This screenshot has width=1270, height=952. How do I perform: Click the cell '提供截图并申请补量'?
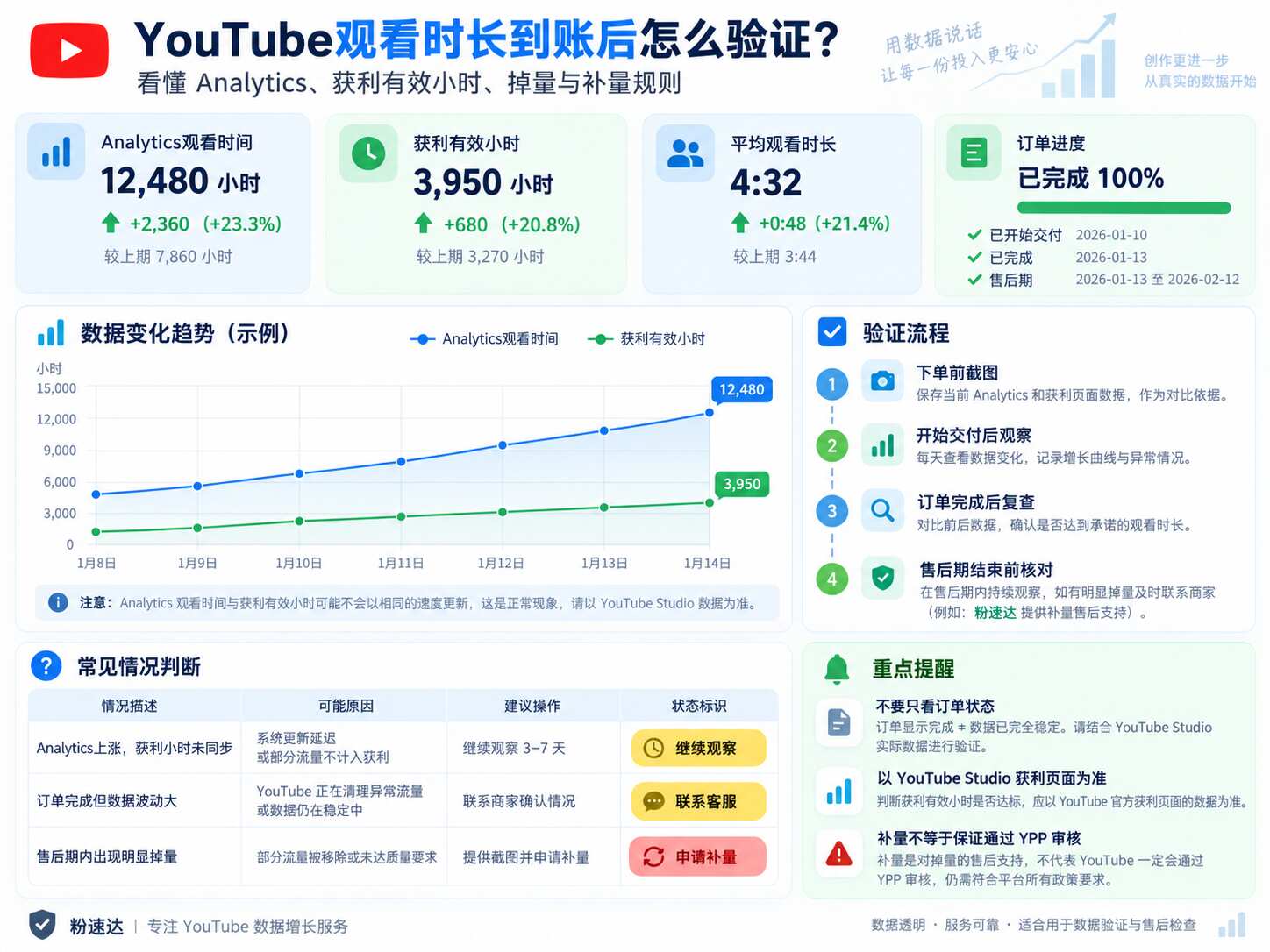[x=525, y=856]
